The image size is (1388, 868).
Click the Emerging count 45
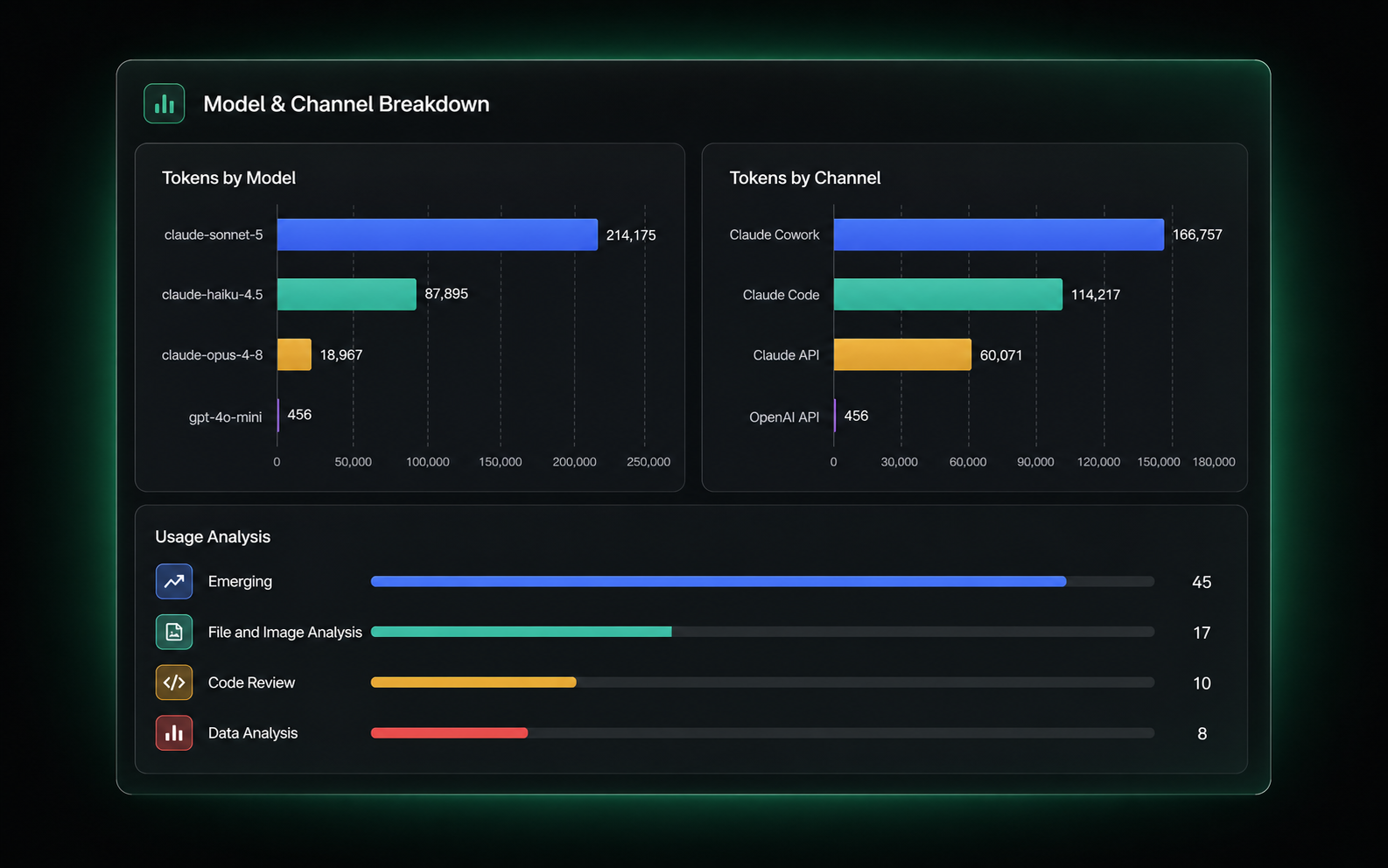1202,582
